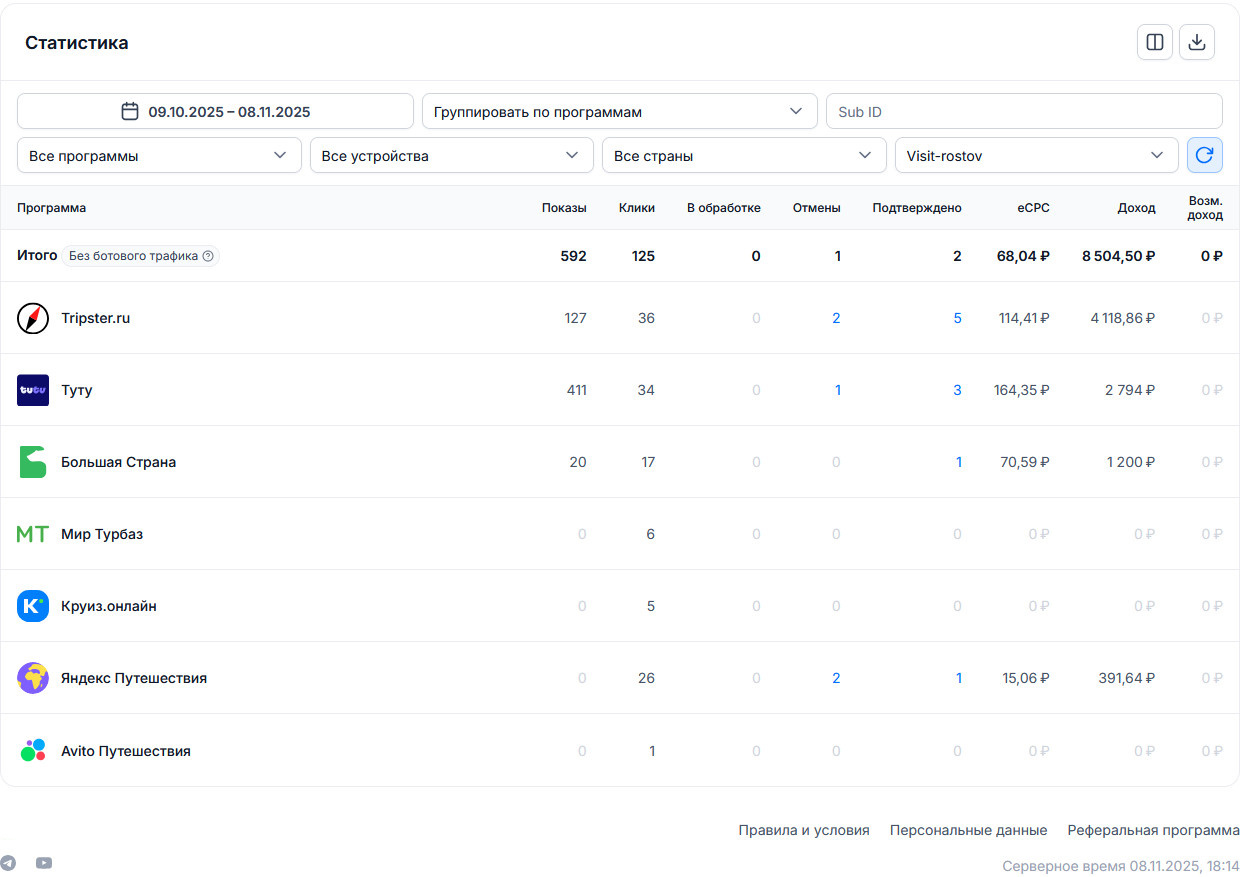The width and height of the screenshot is (1253, 877).
Task: Click the help icon beside Без ботового трафика
Action: pos(208,256)
